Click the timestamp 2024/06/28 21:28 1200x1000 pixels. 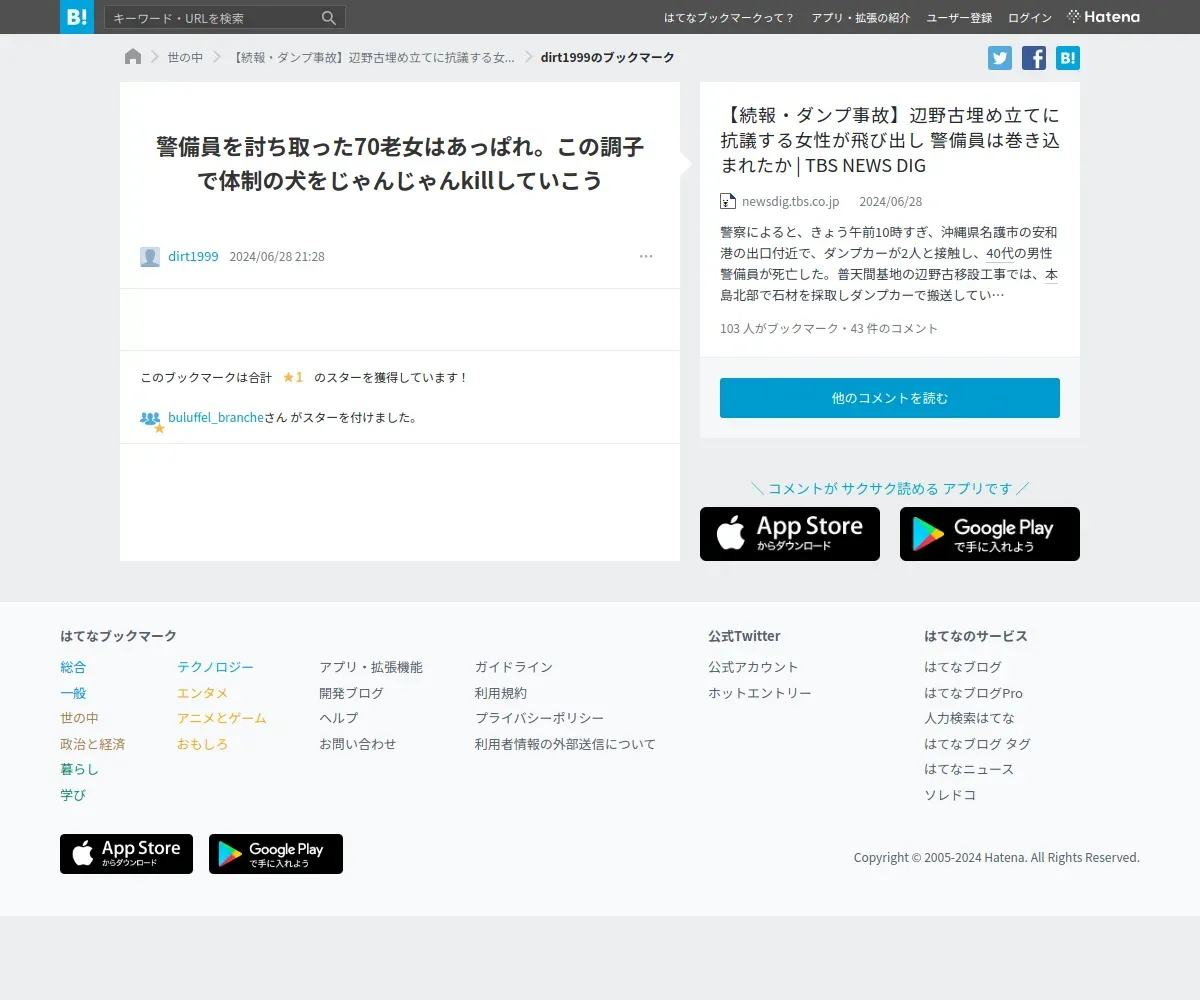277,257
